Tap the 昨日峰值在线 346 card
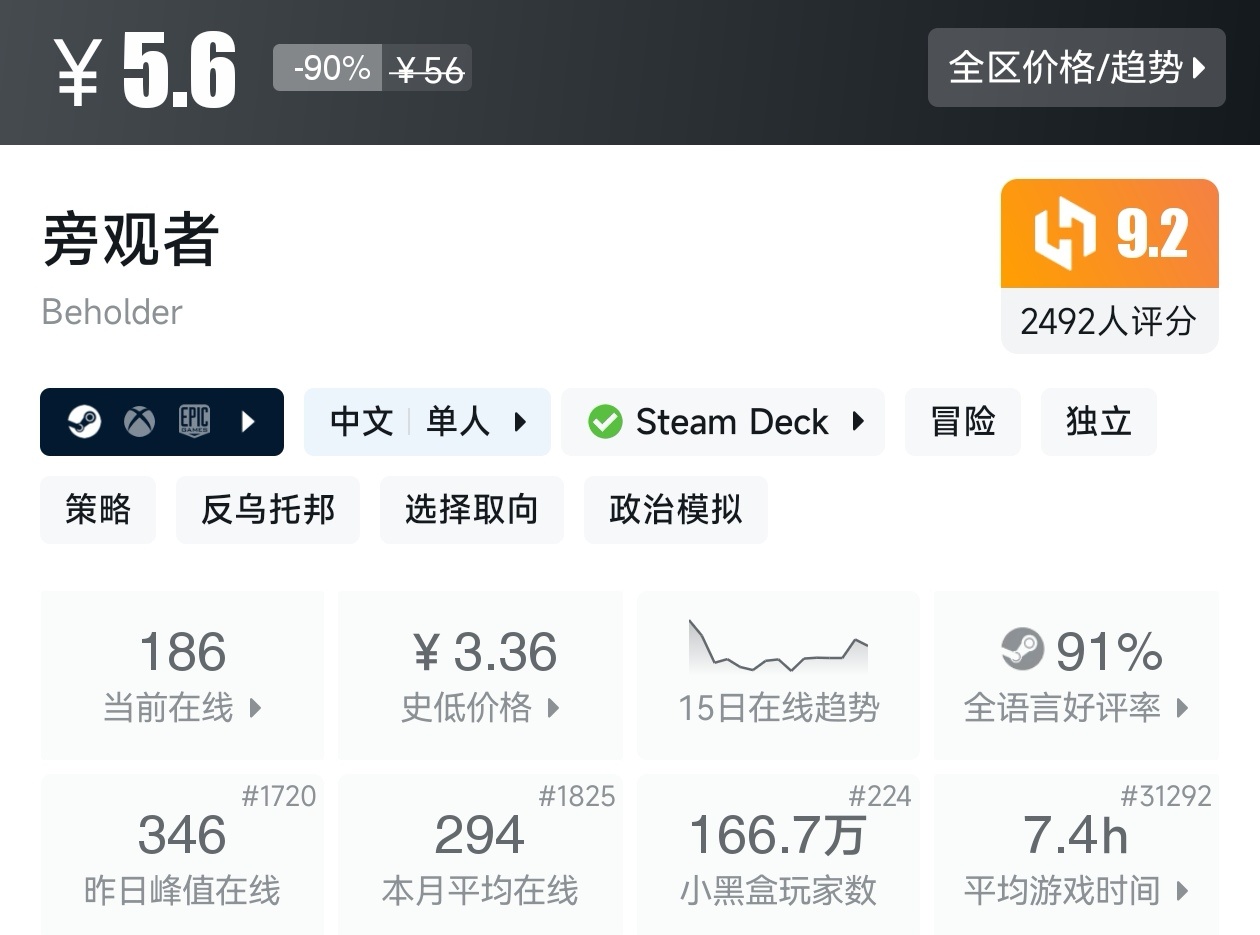This screenshot has height=935, width=1260. tap(182, 855)
